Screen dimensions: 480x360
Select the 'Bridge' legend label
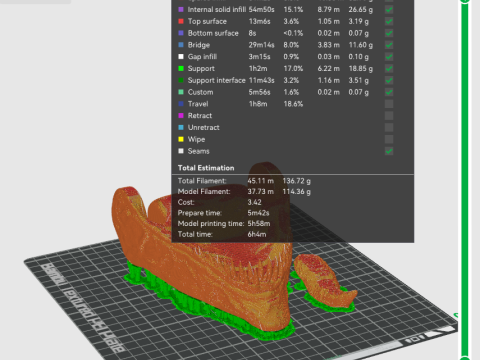(199, 45)
